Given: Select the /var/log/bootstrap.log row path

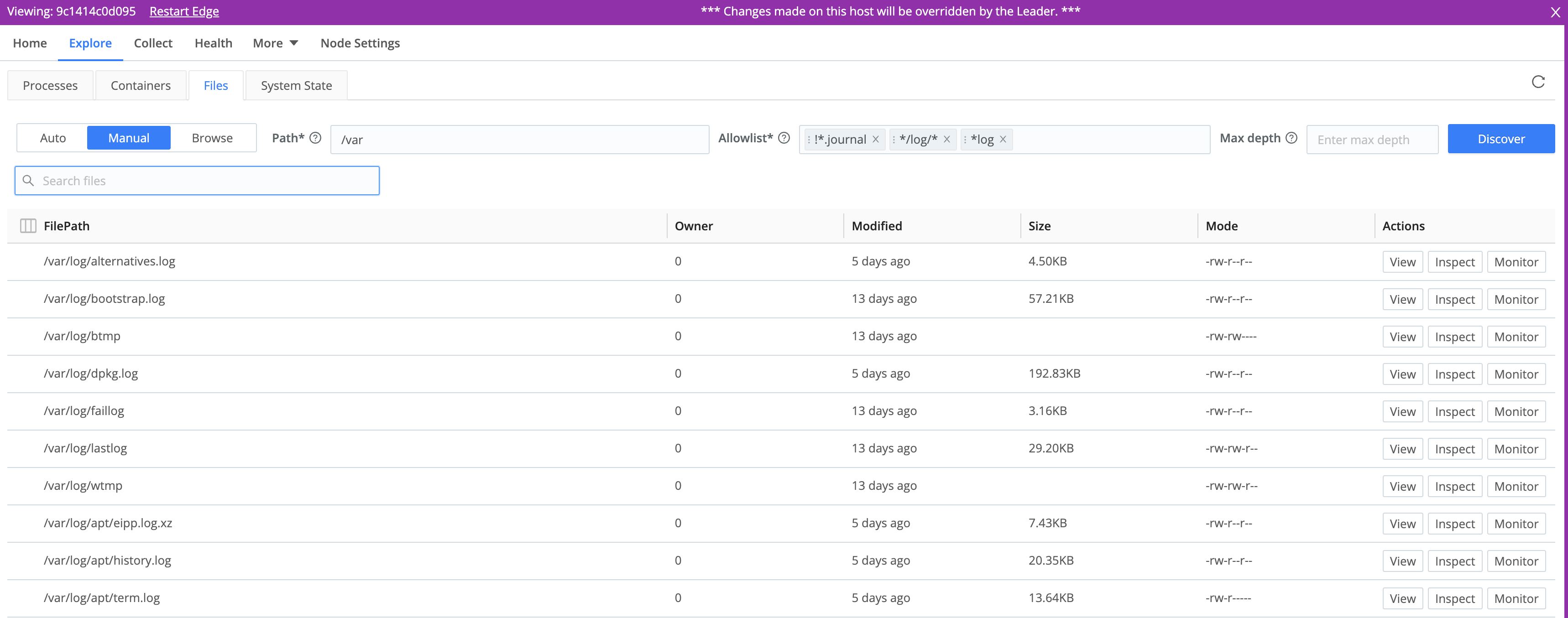Looking at the screenshot, I should [104, 299].
